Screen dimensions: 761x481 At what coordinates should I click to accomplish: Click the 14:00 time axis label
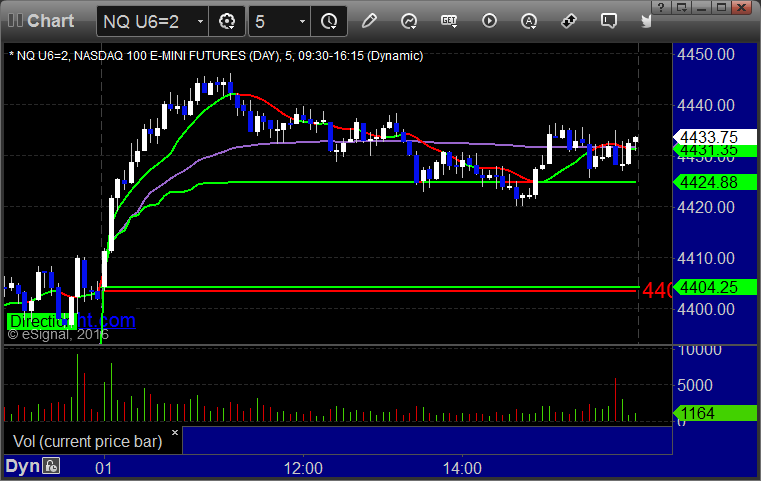coord(462,468)
